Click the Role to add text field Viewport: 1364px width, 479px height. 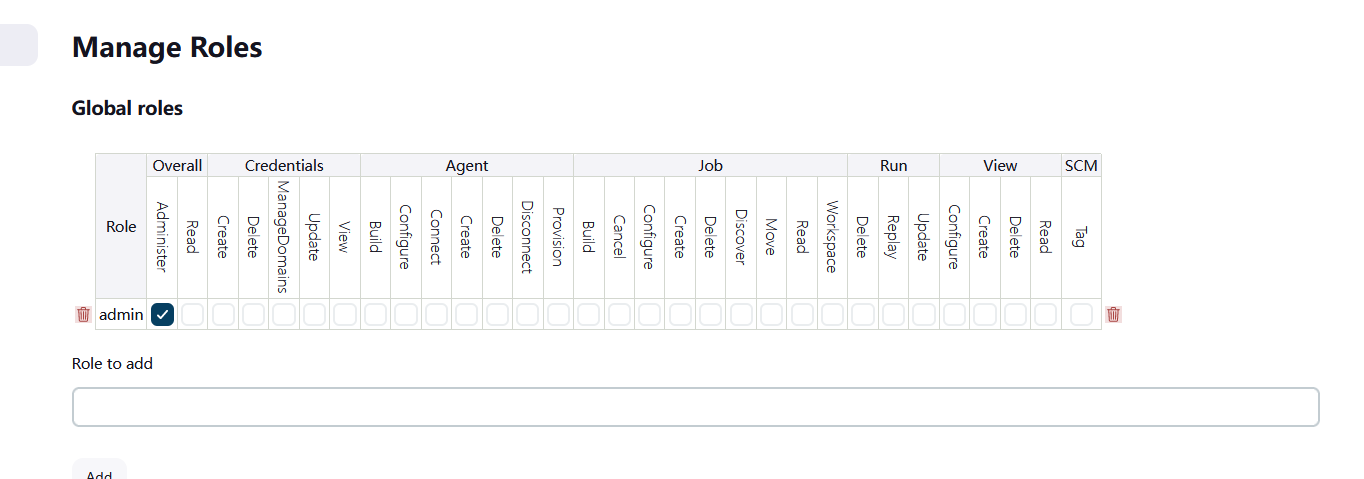695,407
